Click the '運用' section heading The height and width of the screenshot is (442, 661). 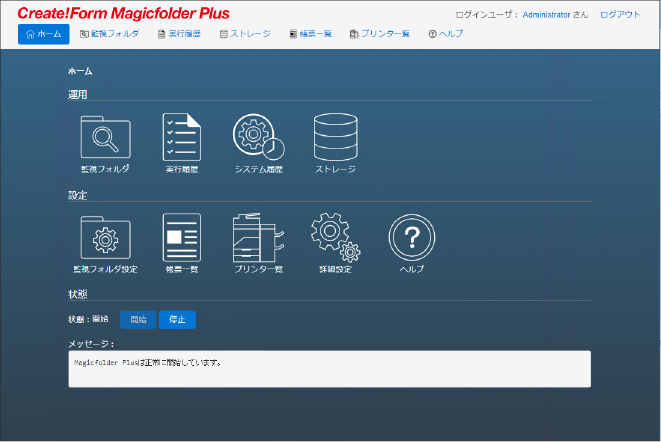click(78, 94)
